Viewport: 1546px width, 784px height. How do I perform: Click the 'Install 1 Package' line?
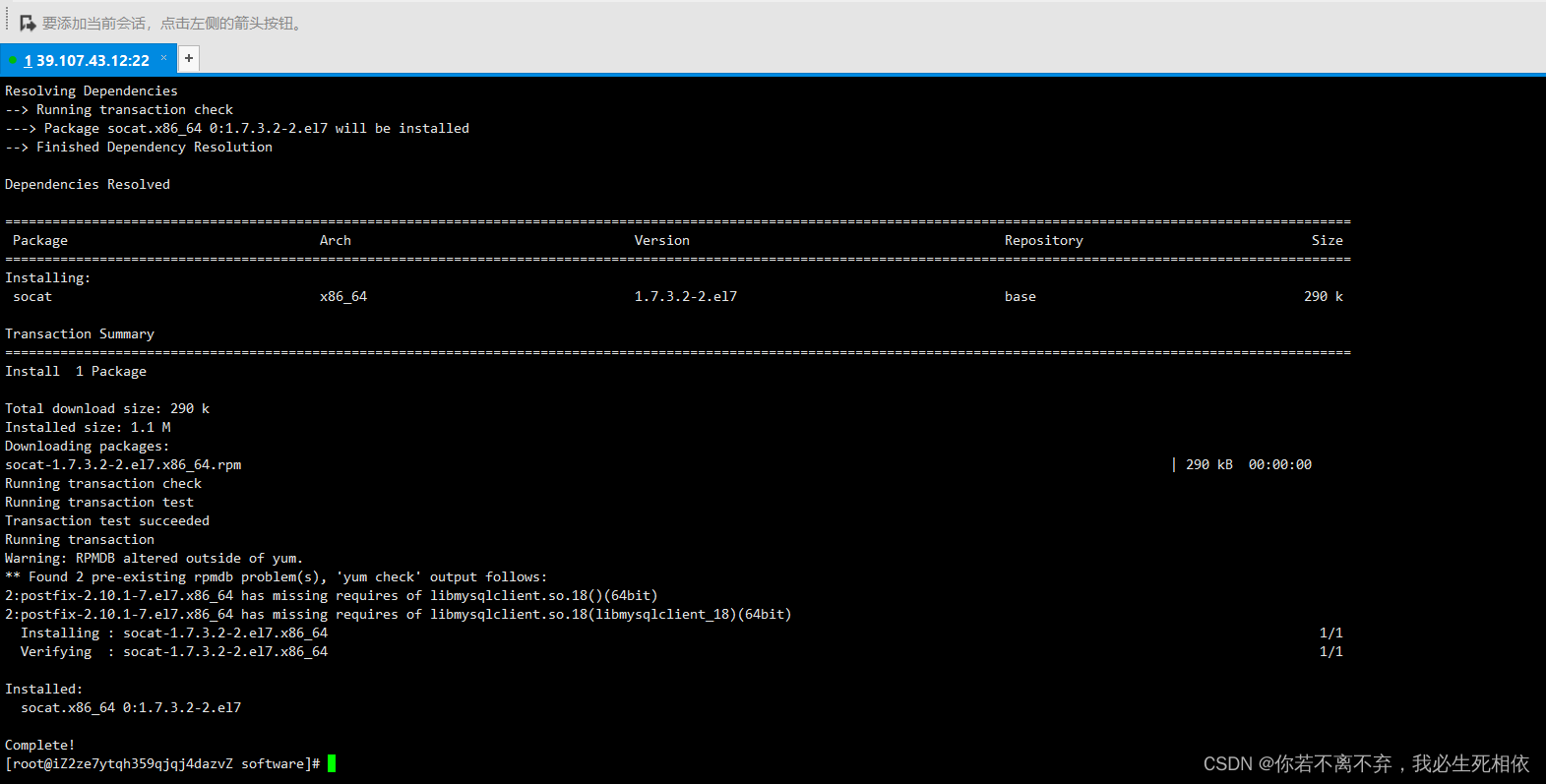click(x=76, y=371)
